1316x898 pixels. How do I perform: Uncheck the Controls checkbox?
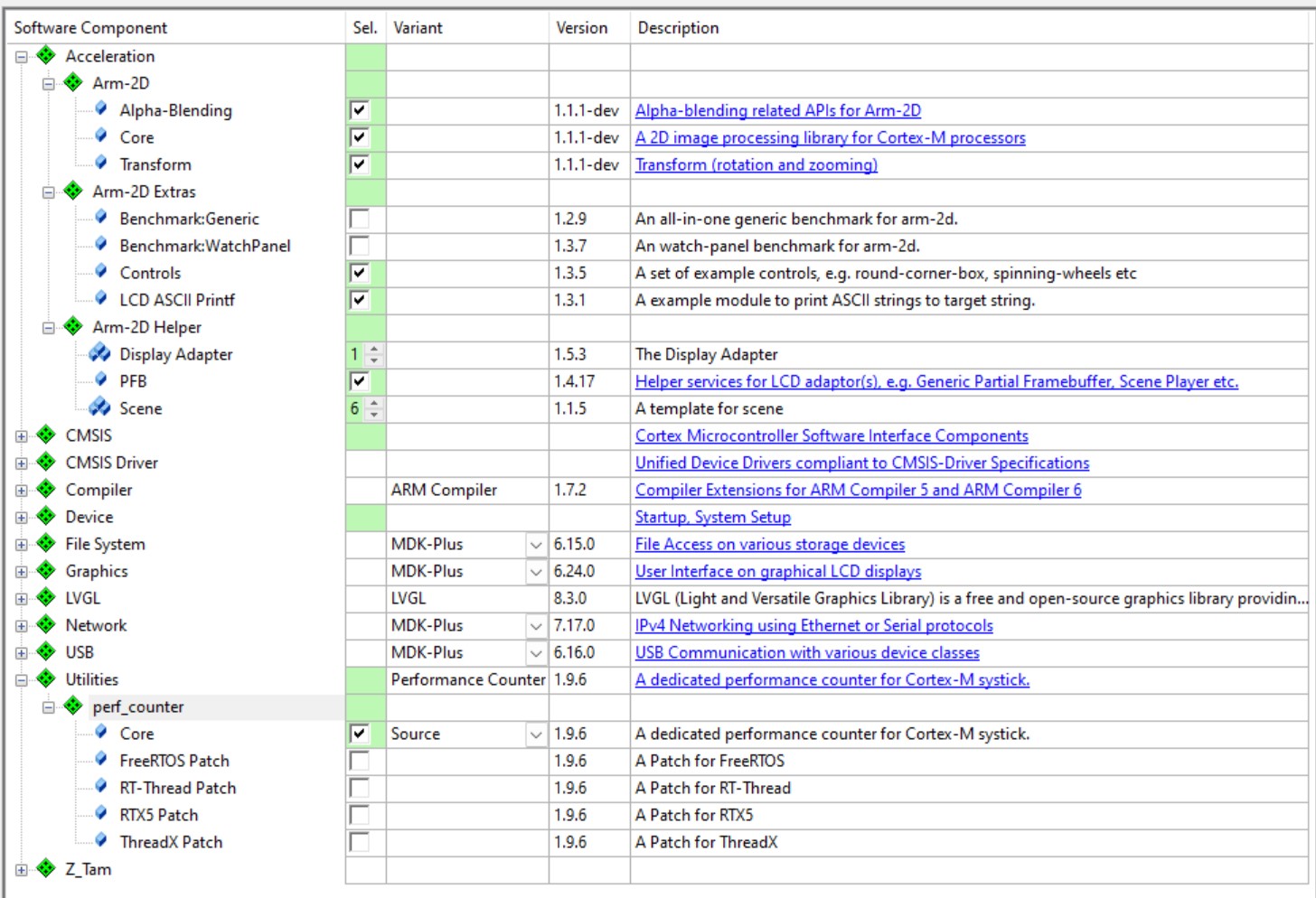click(x=359, y=273)
